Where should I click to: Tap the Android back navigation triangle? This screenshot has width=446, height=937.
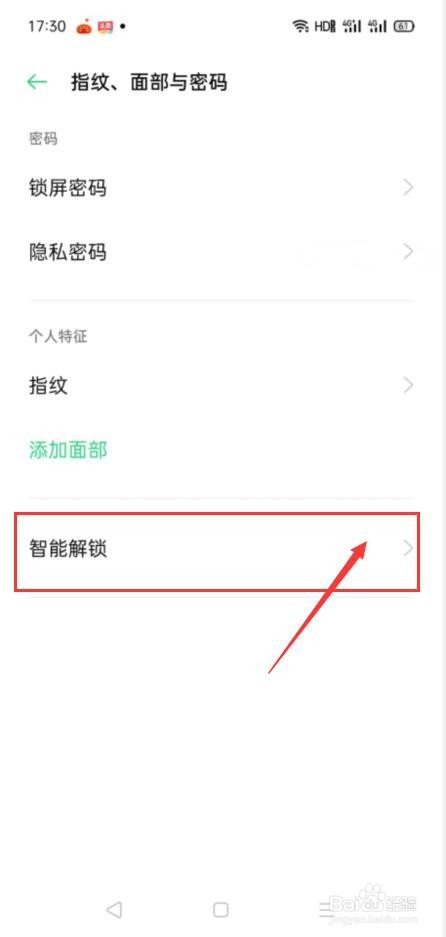[x=114, y=910]
